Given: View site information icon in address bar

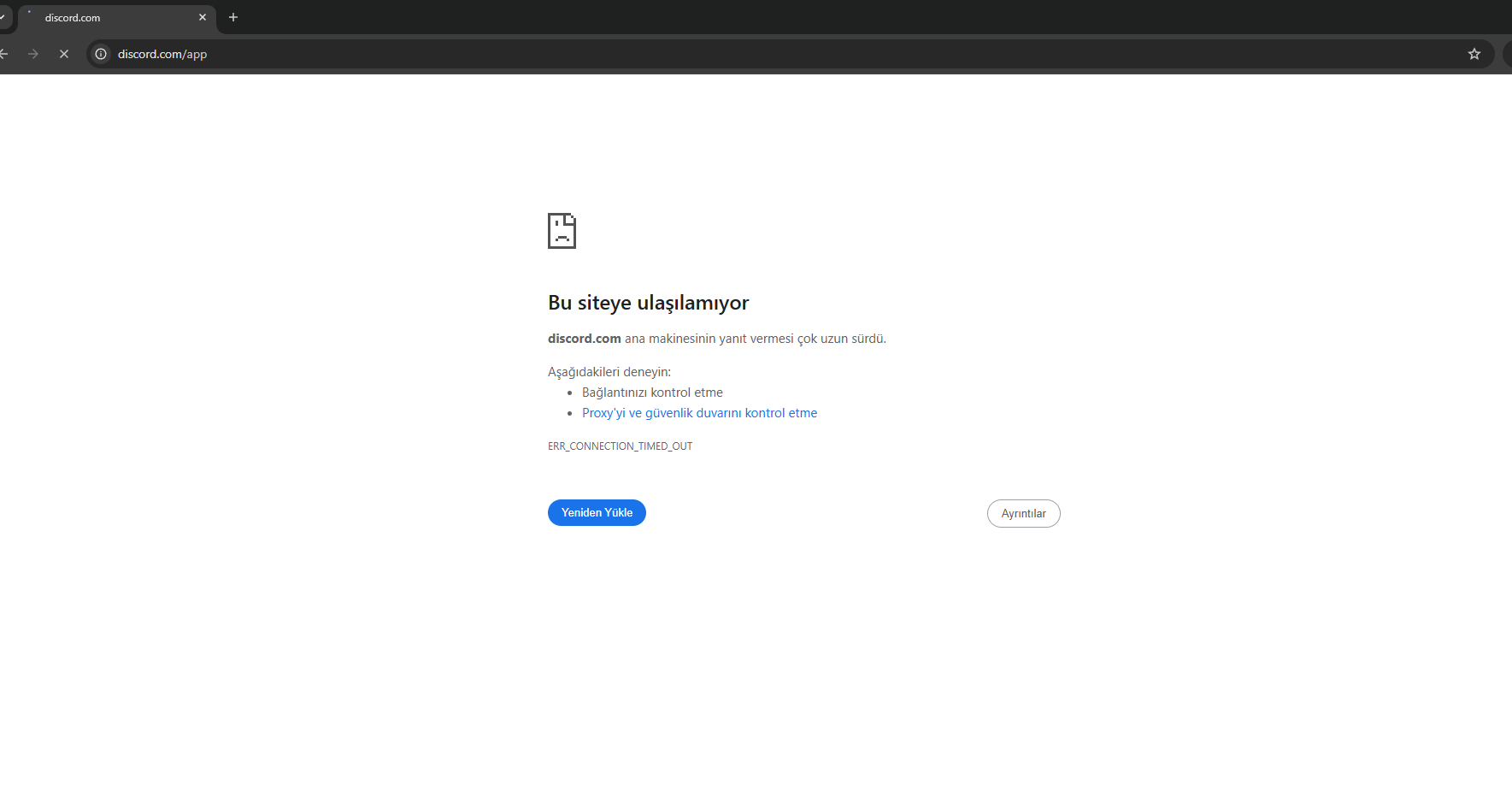Looking at the screenshot, I should click(101, 54).
